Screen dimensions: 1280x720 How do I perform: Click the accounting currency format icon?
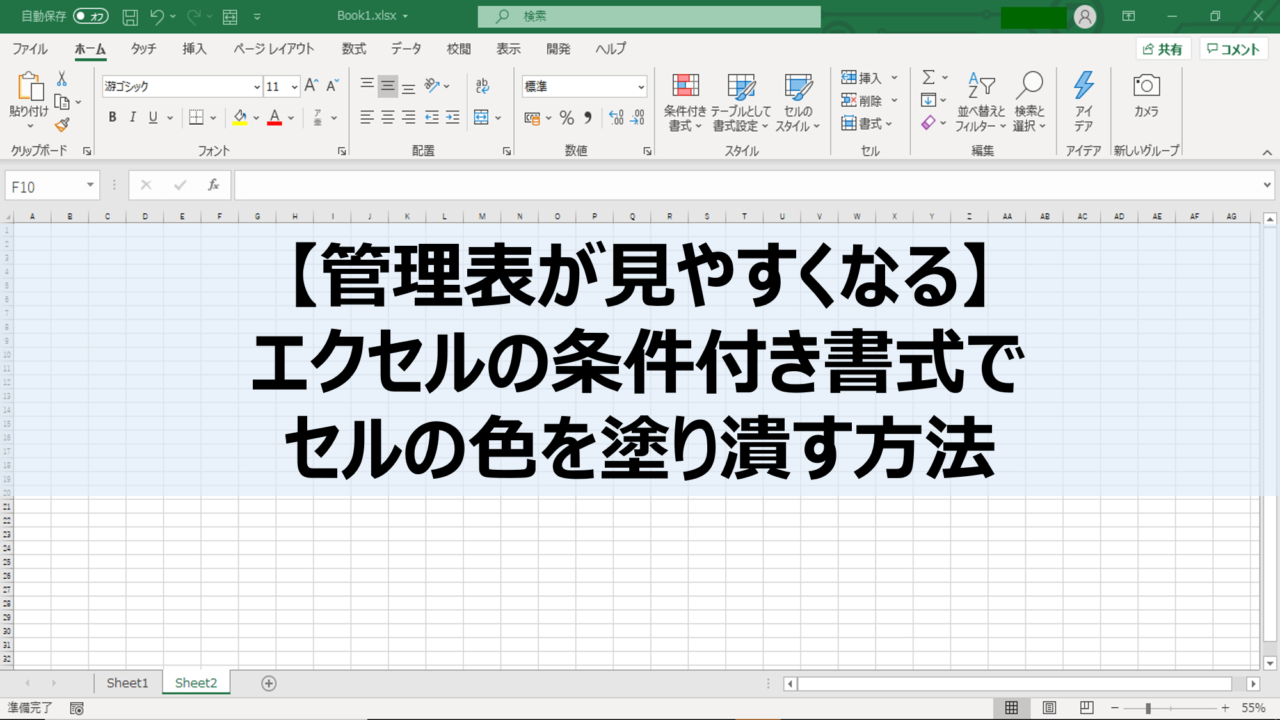click(533, 118)
